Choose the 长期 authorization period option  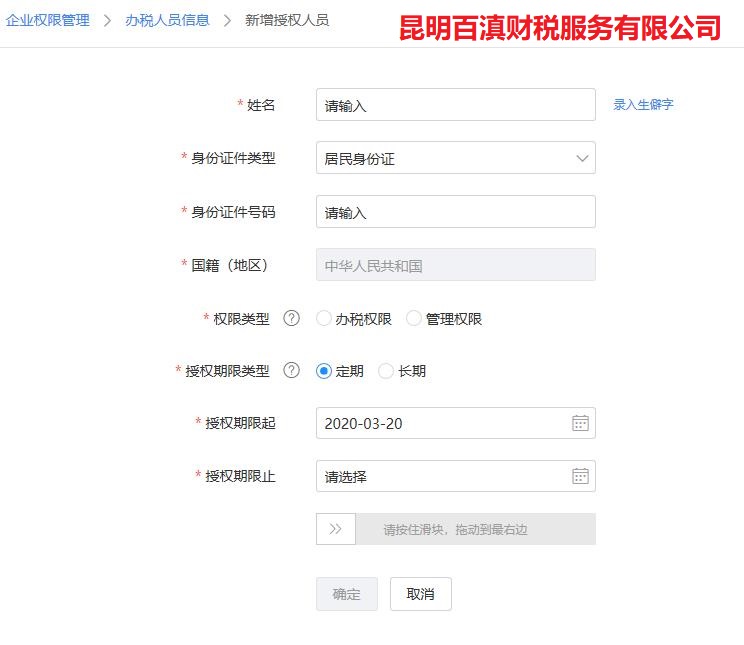tap(386, 371)
